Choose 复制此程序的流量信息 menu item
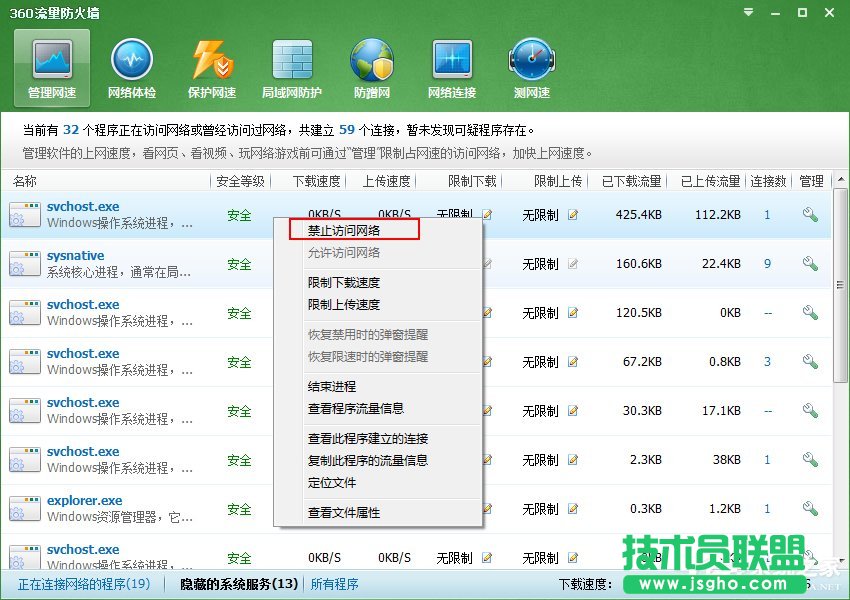Screen dimensions: 850x600 coord(368,460)
